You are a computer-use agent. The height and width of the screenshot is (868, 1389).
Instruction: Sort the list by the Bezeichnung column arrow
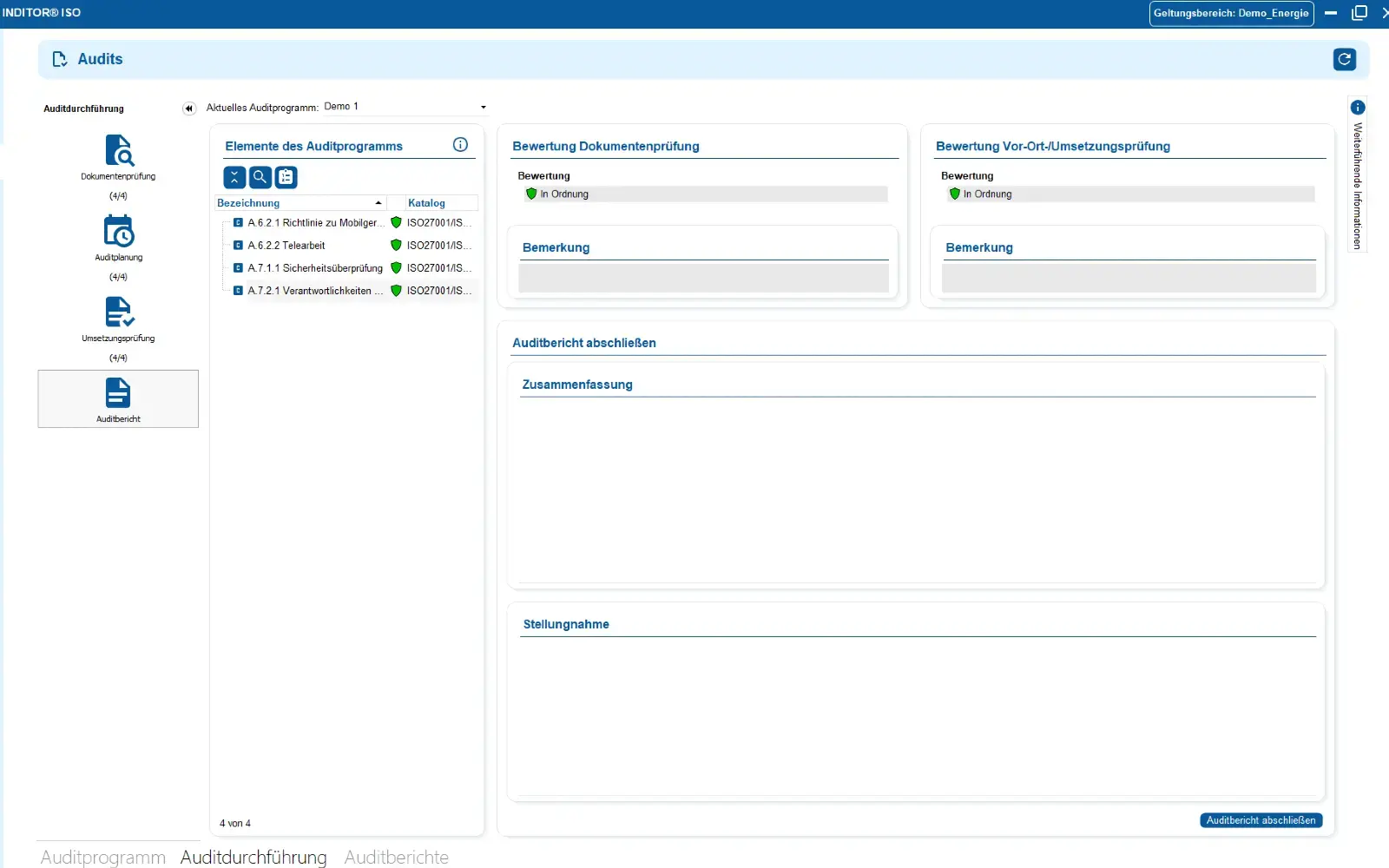tap(379, 202)
